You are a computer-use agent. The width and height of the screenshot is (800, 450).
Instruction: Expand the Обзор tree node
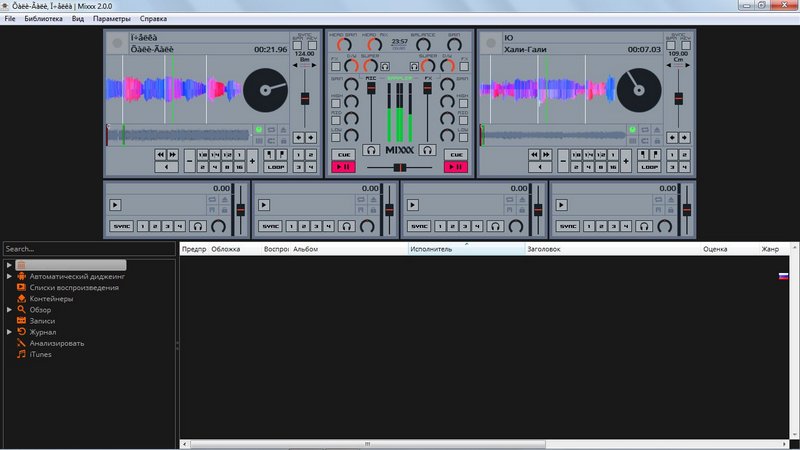point(9,310)
